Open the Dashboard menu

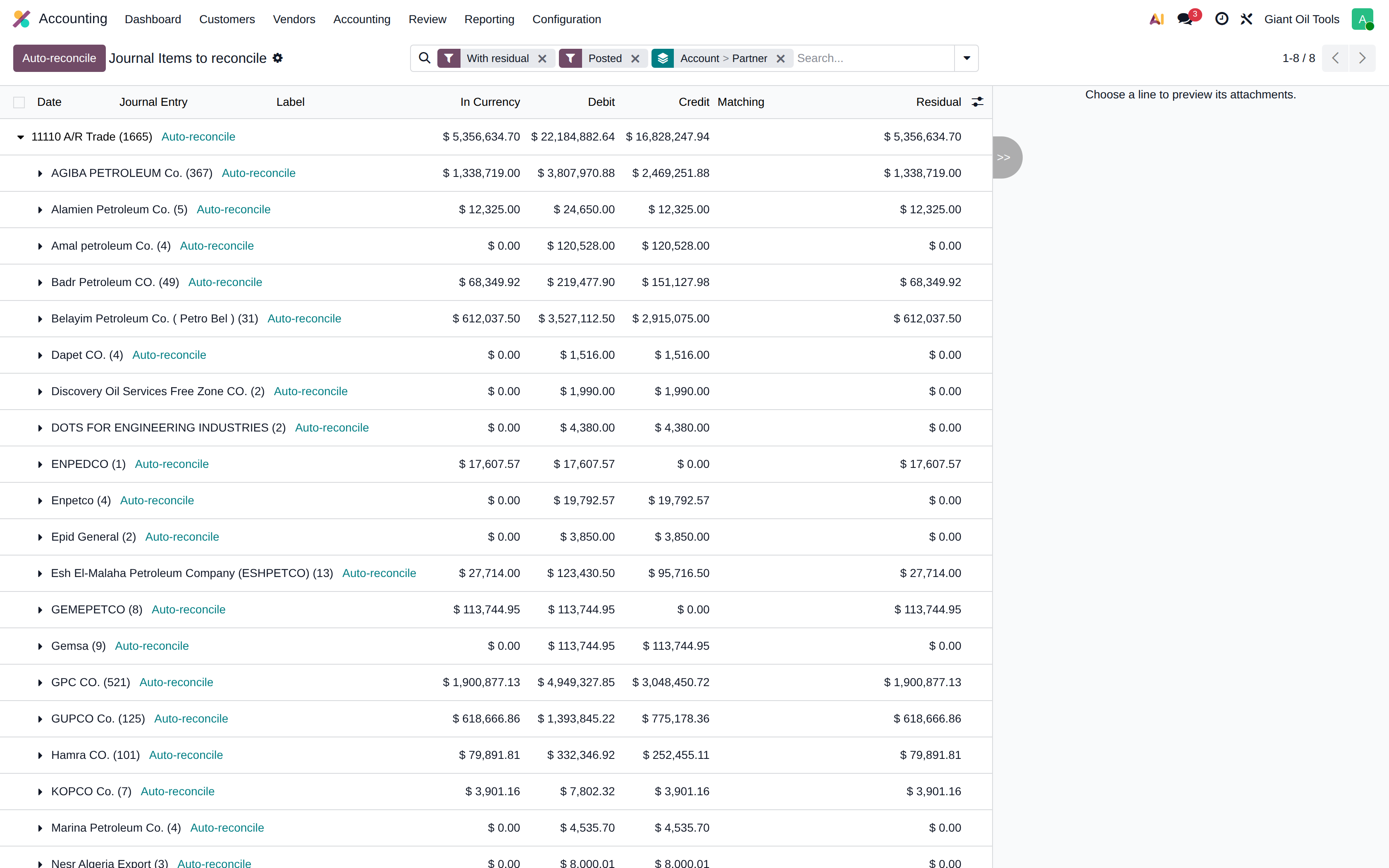[x=153, y=19]
